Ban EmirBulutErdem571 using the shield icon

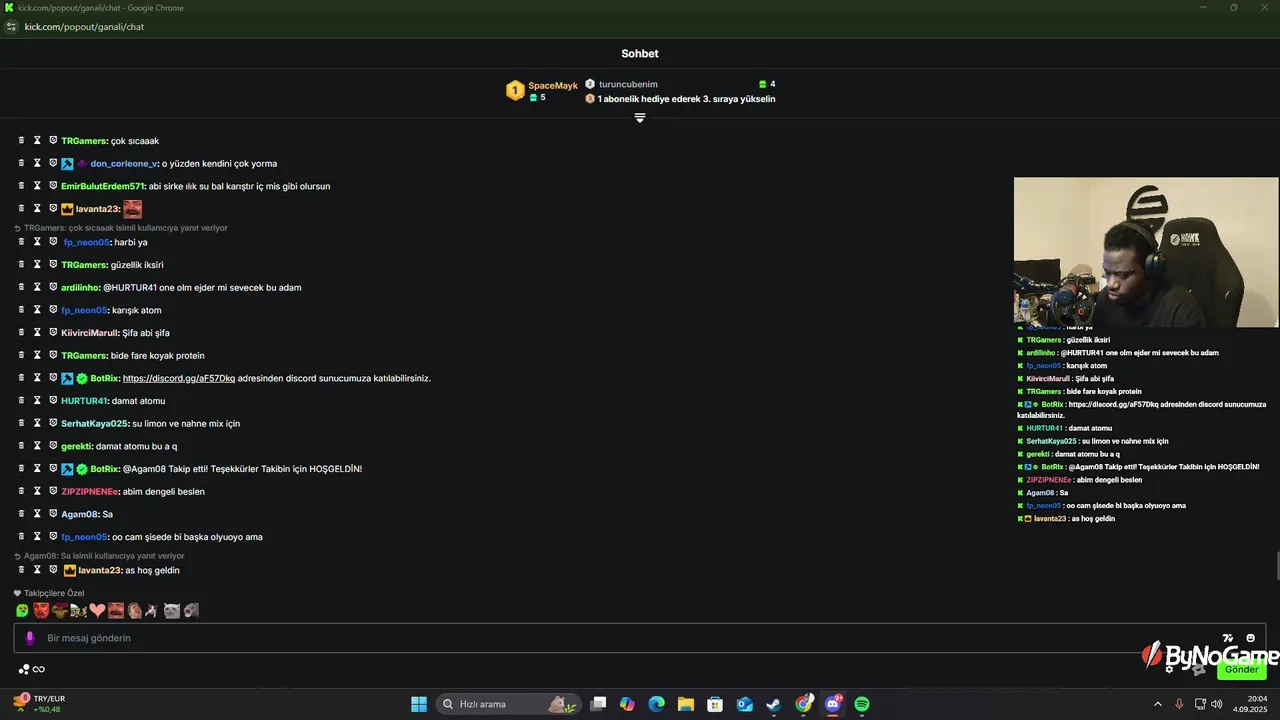coord(53,185)
